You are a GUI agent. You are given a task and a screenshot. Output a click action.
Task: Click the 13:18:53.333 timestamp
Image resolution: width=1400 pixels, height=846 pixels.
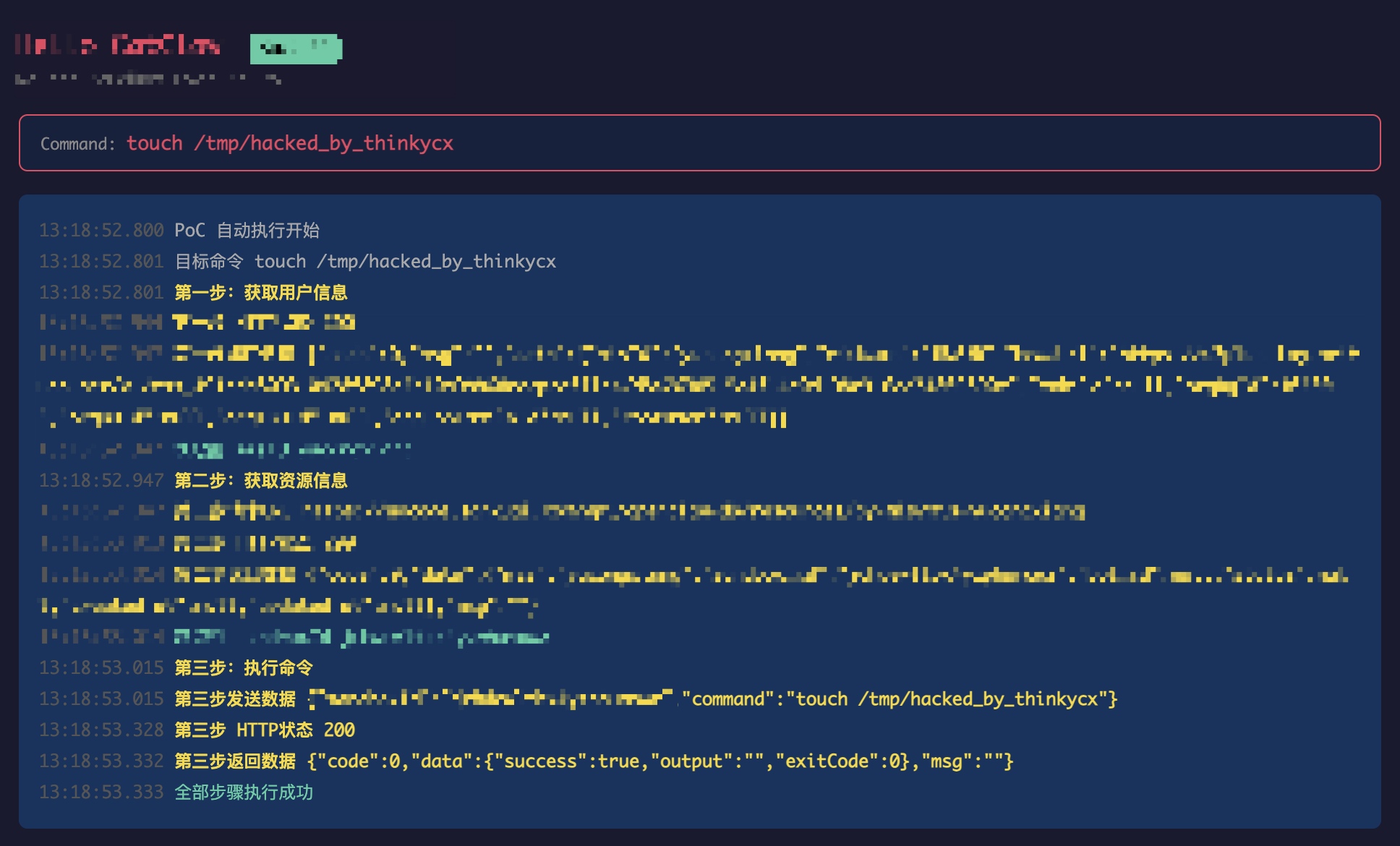101,792
